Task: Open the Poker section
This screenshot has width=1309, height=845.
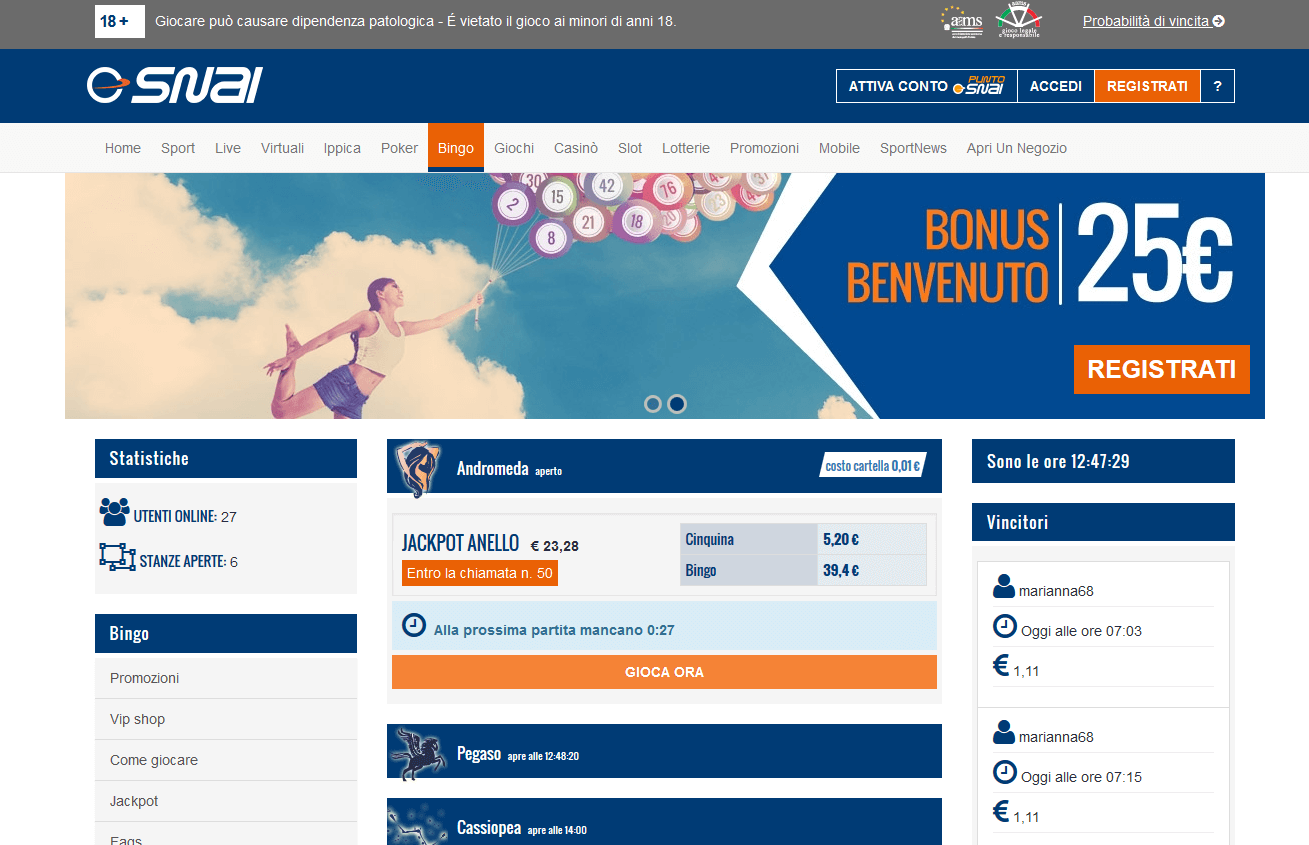Action: (x=399, y=148)
